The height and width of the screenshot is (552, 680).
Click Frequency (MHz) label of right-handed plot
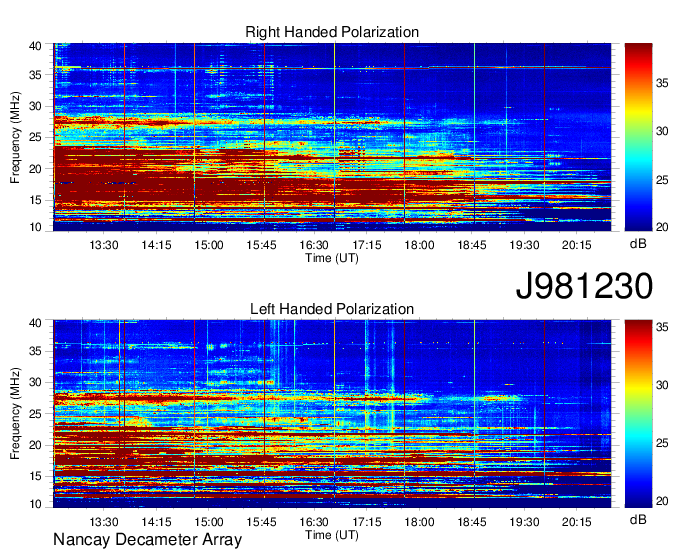(x=15, y=137)
